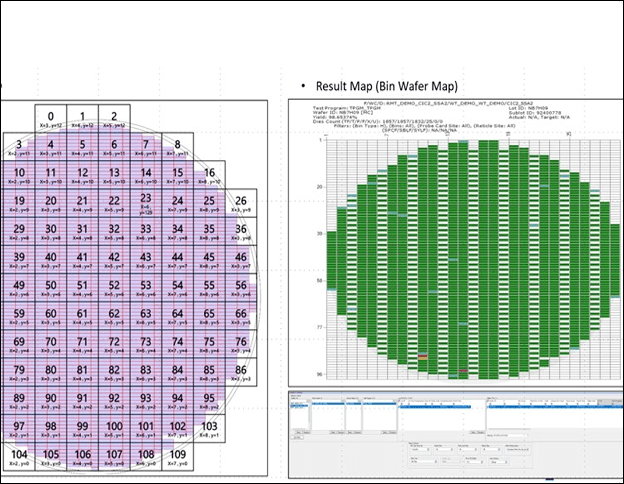The height and width of the screenshot is (484, 624).
Task: Select reticle cell 79 on left side
Action: (19, 372)
